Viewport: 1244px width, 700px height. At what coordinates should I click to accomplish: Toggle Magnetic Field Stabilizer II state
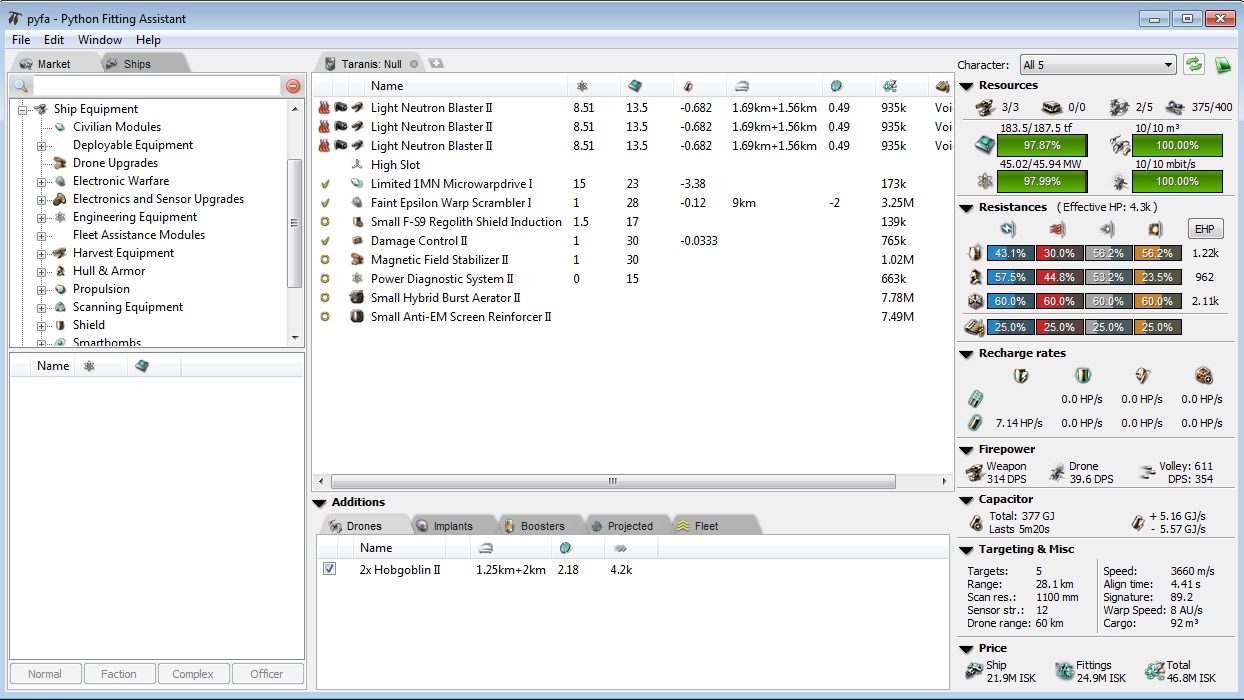[x=324, y=260]
